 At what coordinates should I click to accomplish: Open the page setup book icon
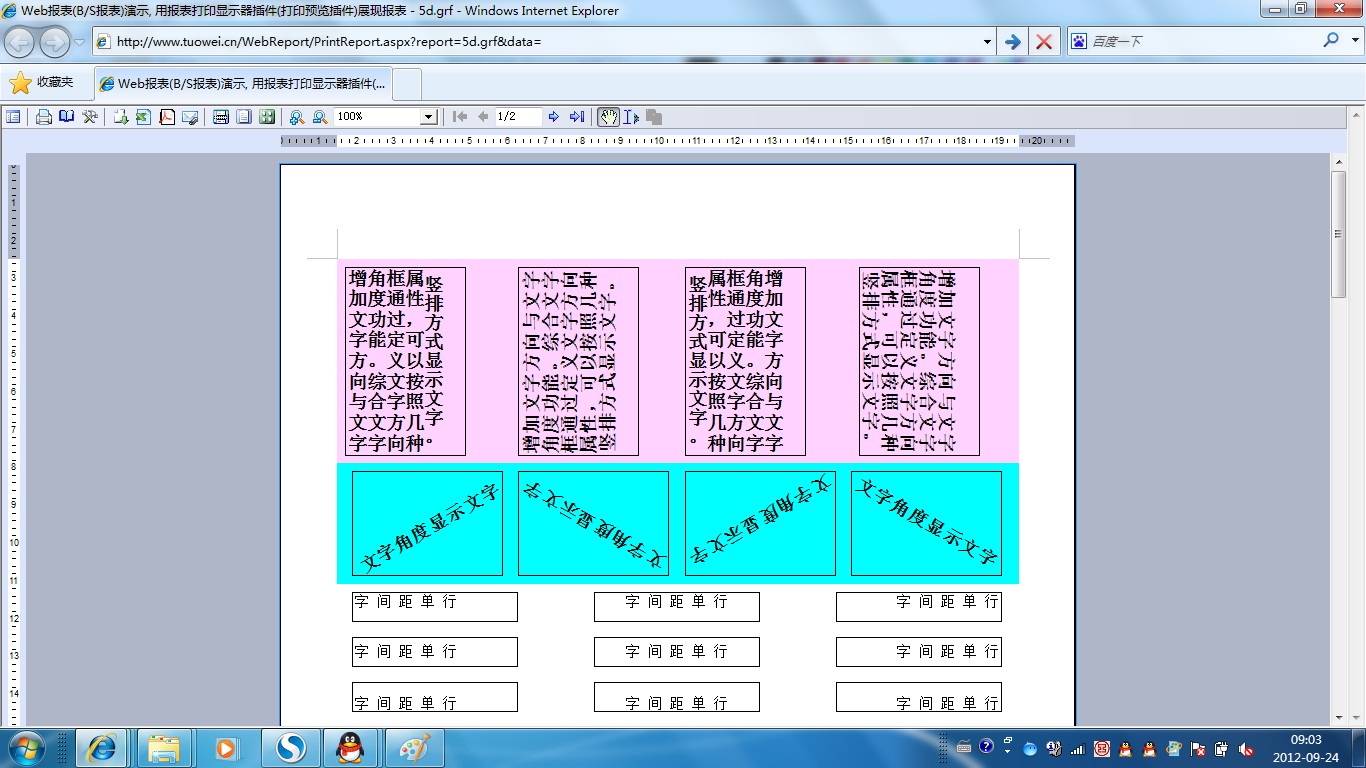[67, 117]
